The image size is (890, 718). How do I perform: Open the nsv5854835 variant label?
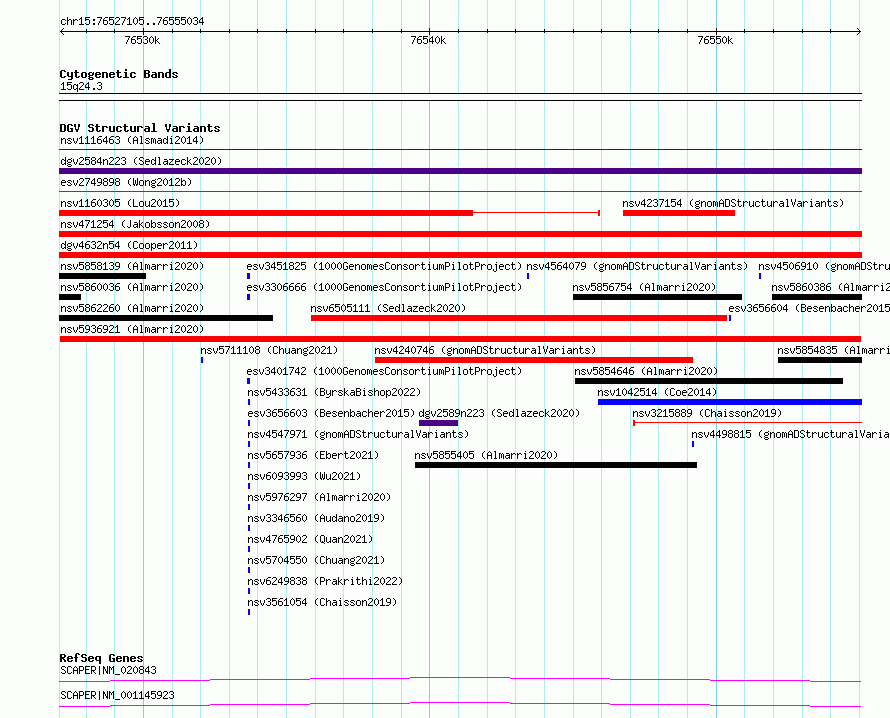click(833, 350)
